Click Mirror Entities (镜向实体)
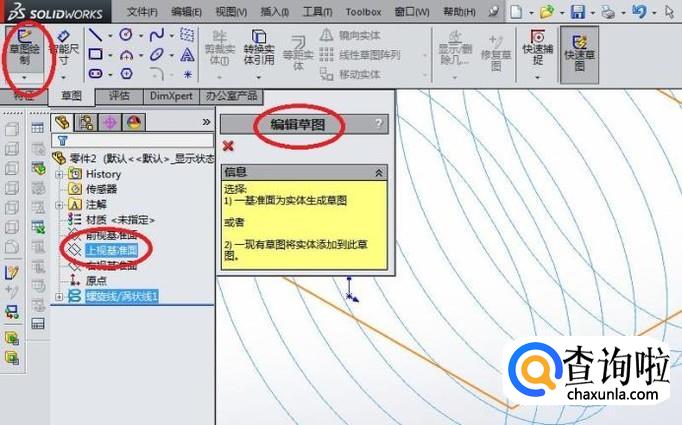Screen dimensions: 682x425 point(350,35)
